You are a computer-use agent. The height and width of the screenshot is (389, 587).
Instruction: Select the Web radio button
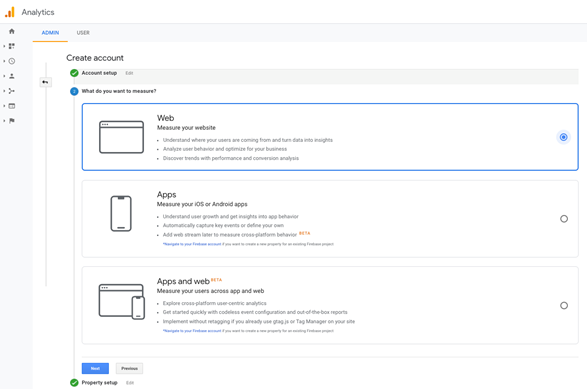pyautogui.click(x=563, y=137)
